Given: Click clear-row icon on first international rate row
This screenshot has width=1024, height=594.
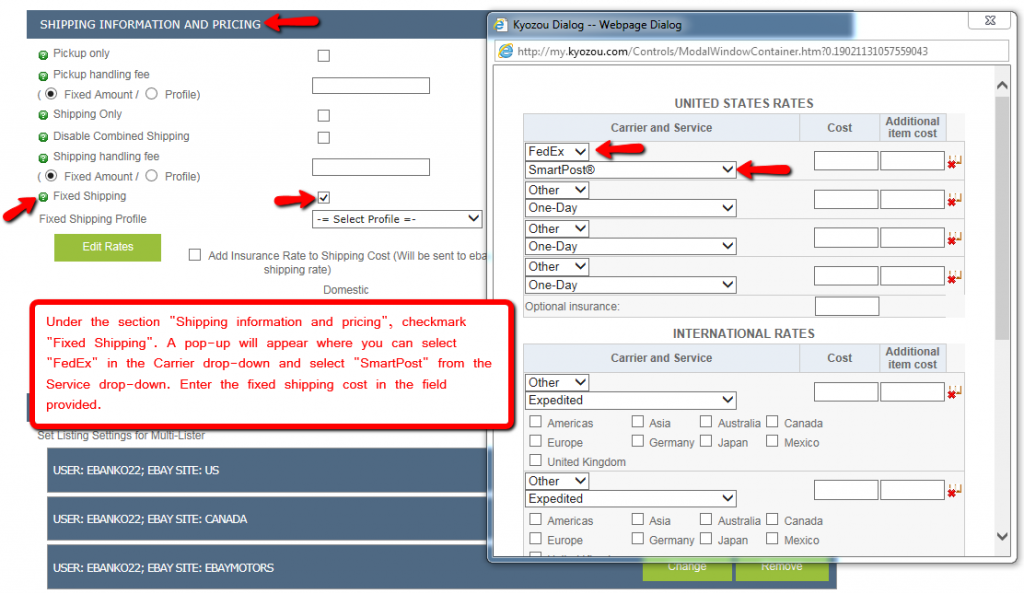Looking at the screenshot, I should (953, 392).
